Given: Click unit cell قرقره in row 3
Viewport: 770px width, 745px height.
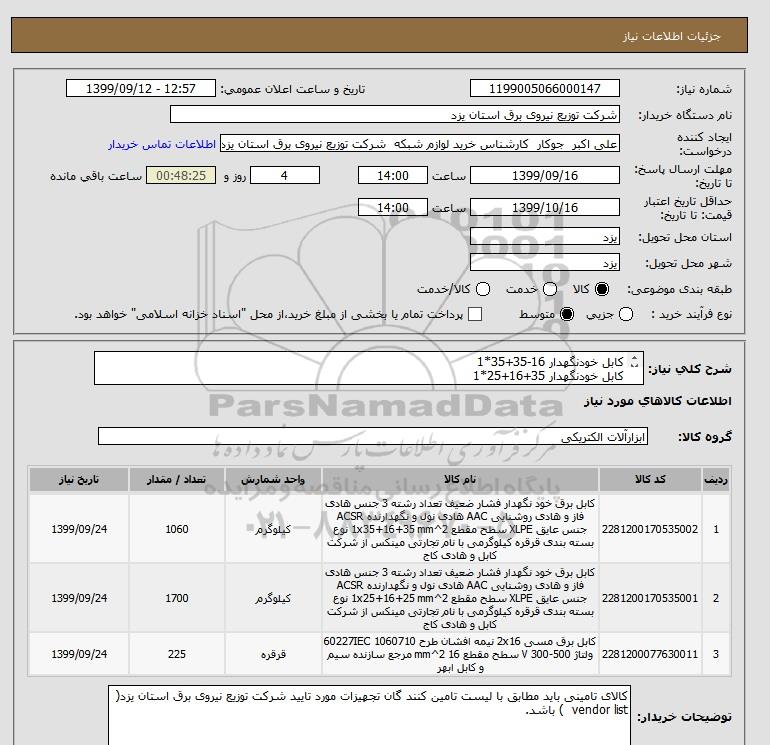Looking at the screenshot, I should [273, 654].
